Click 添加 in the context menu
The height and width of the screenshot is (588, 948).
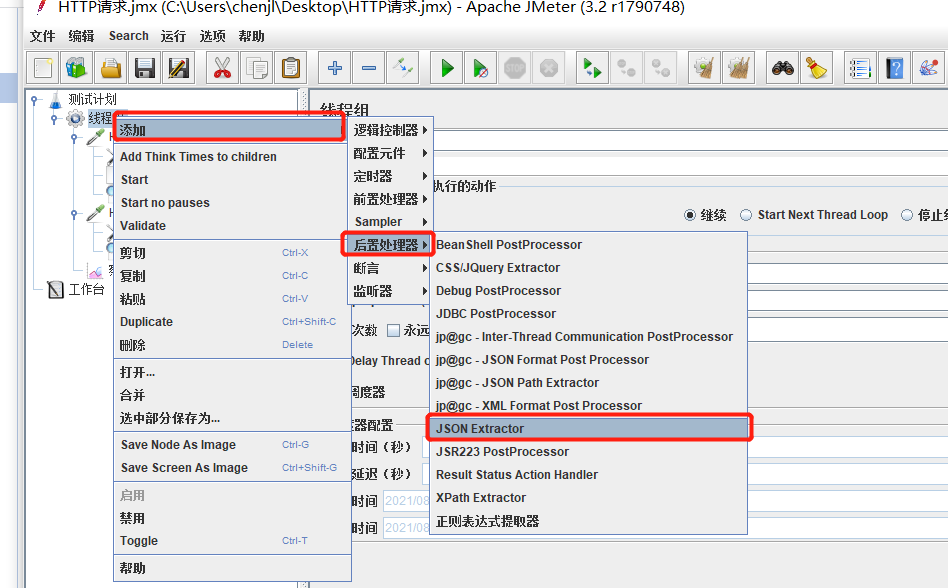[x=230, y=130]
